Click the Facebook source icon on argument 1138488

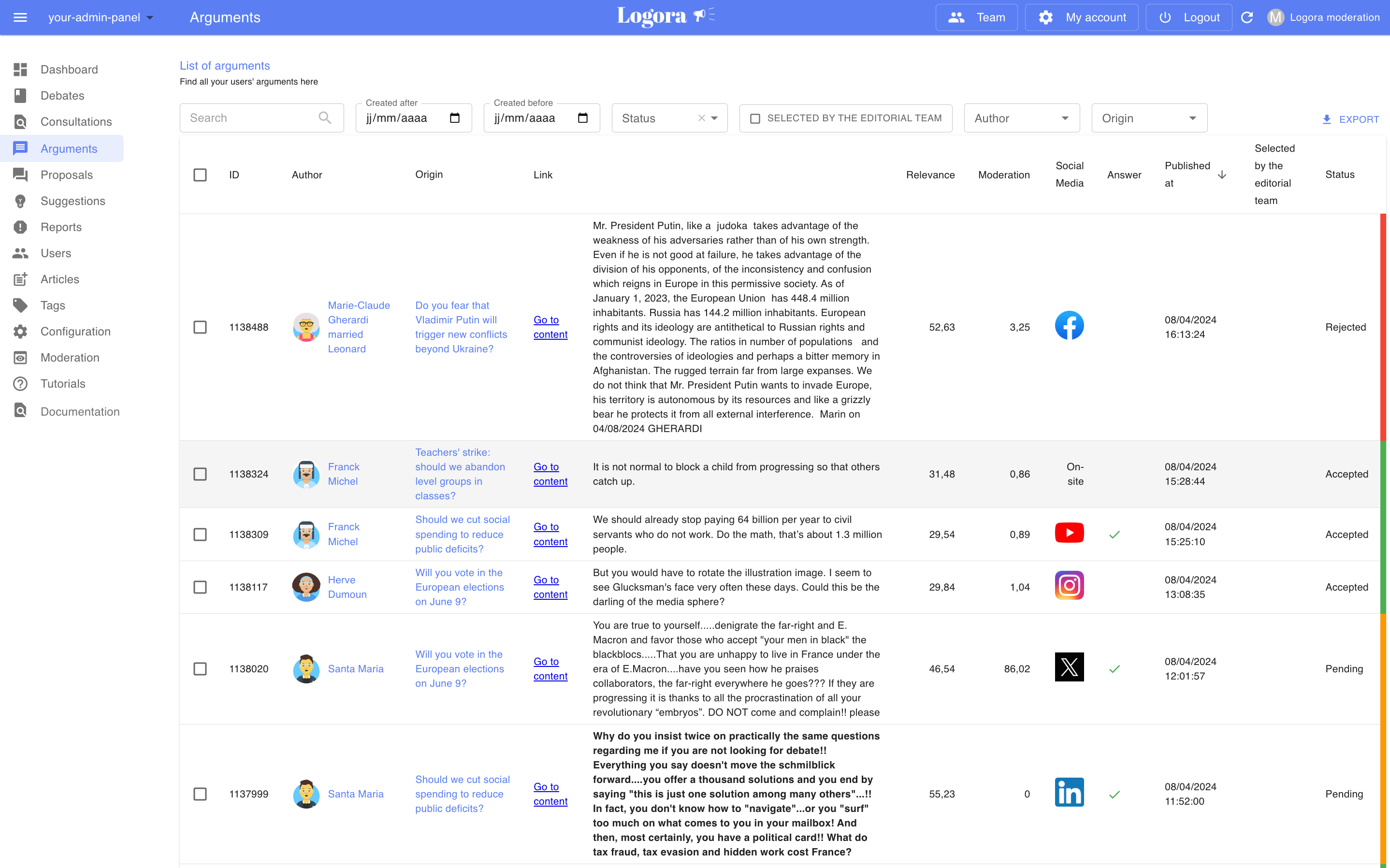tap(1069, 325)
